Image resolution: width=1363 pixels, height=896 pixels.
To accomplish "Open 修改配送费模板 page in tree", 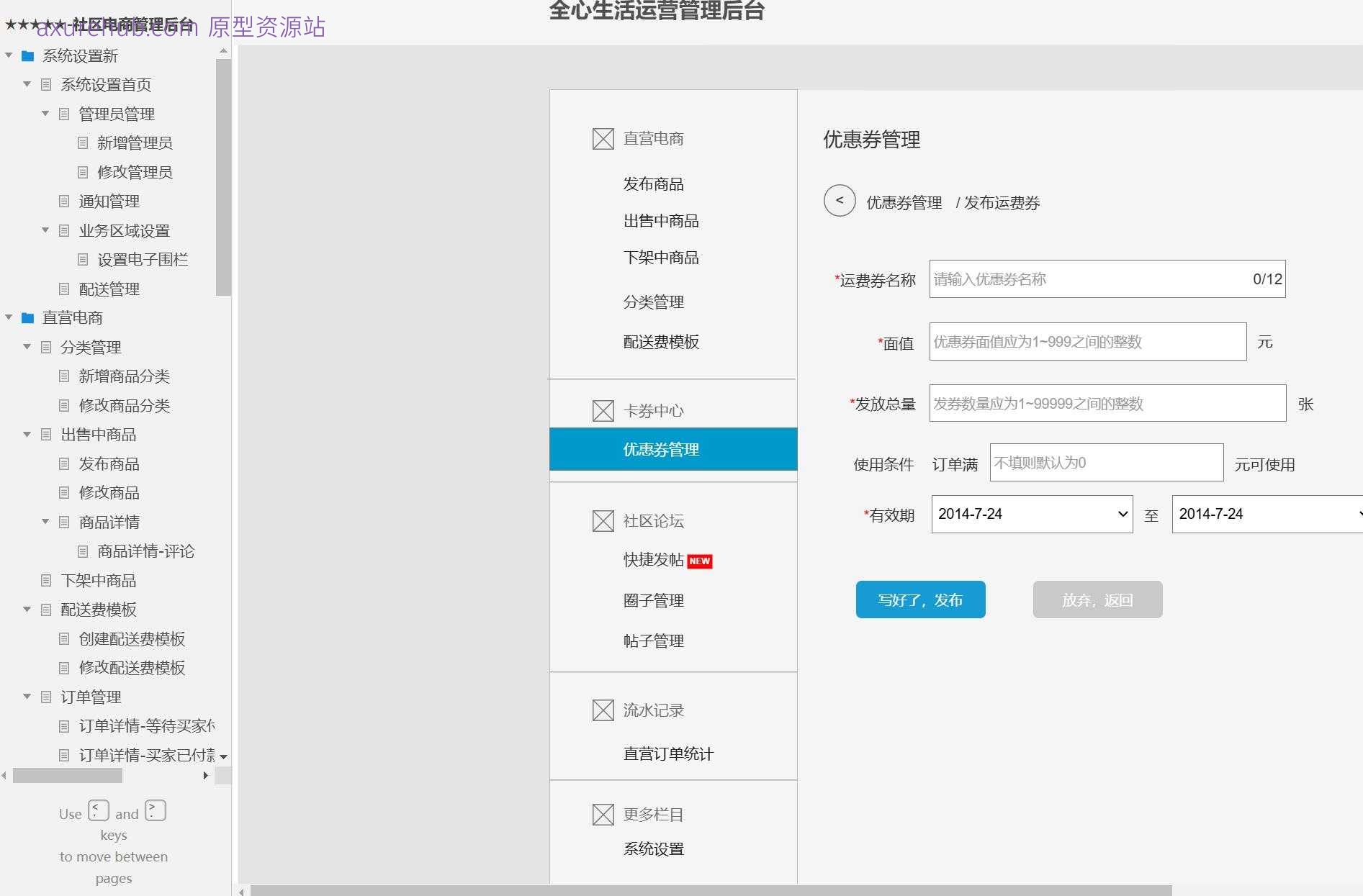I will (x=132, y=667).
